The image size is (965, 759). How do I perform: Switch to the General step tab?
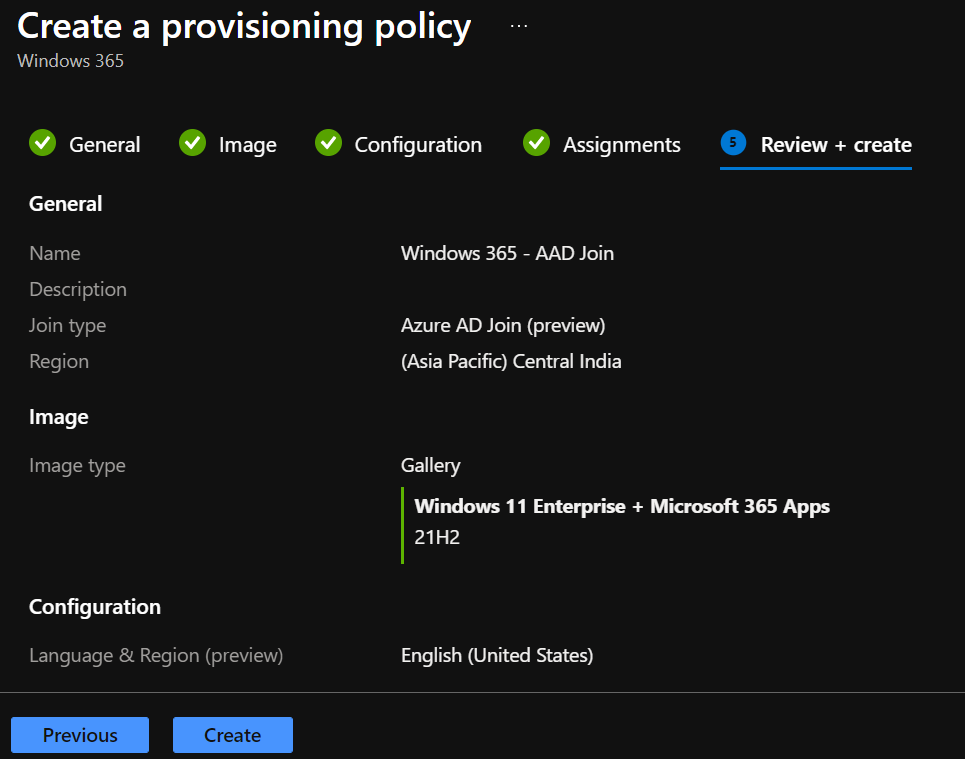[86, 145]
